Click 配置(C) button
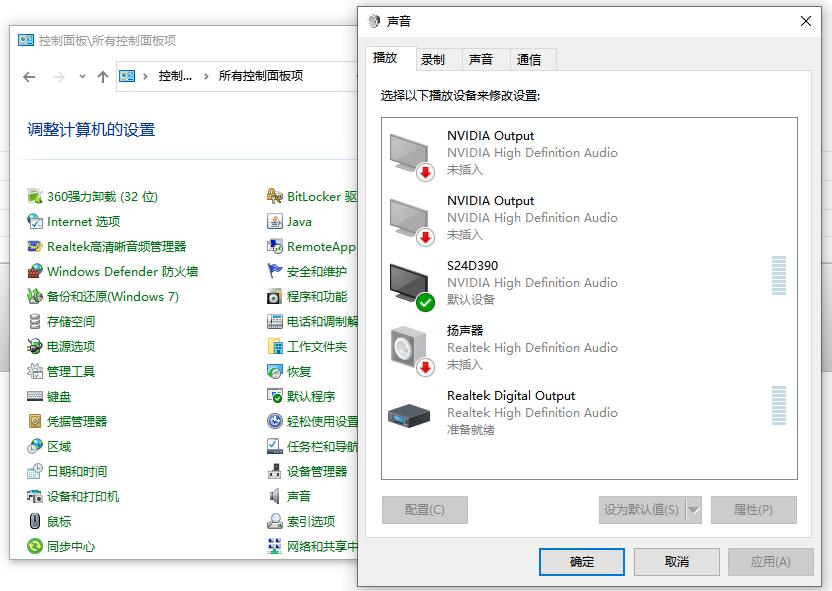The image size is (832, 591). pyautogui.click(x=424, y=510)
